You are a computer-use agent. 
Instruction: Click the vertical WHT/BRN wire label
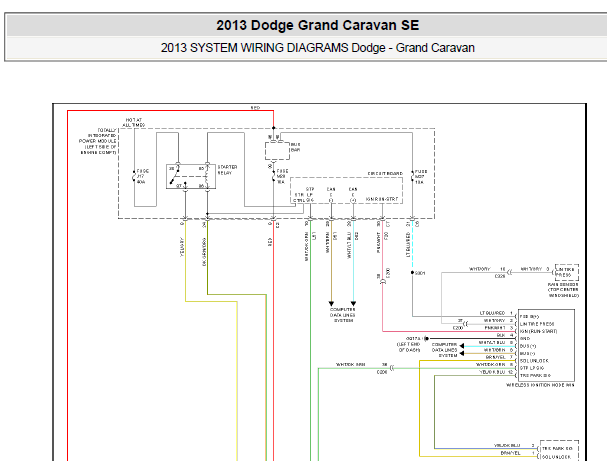328,242
